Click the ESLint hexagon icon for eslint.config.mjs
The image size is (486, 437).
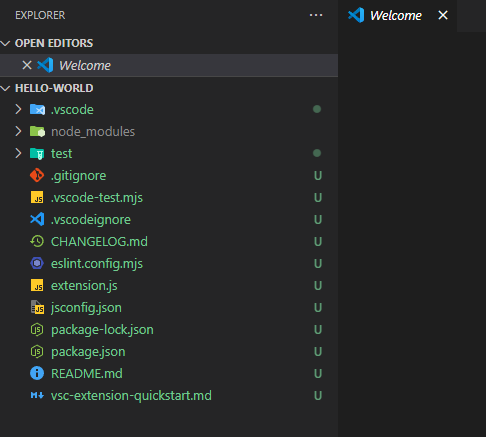[x=37, y=263]
